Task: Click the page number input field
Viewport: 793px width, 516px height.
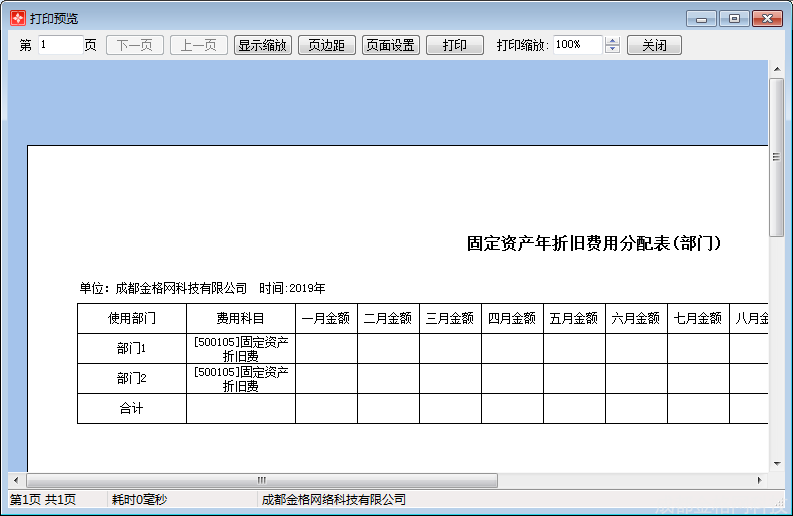Action: [60, 45]
